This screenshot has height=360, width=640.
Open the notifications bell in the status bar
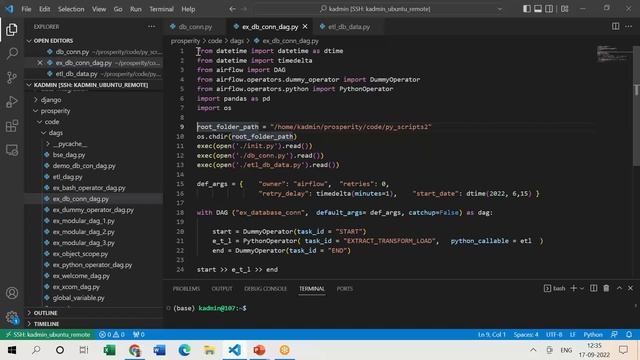(x=629, y=335)
